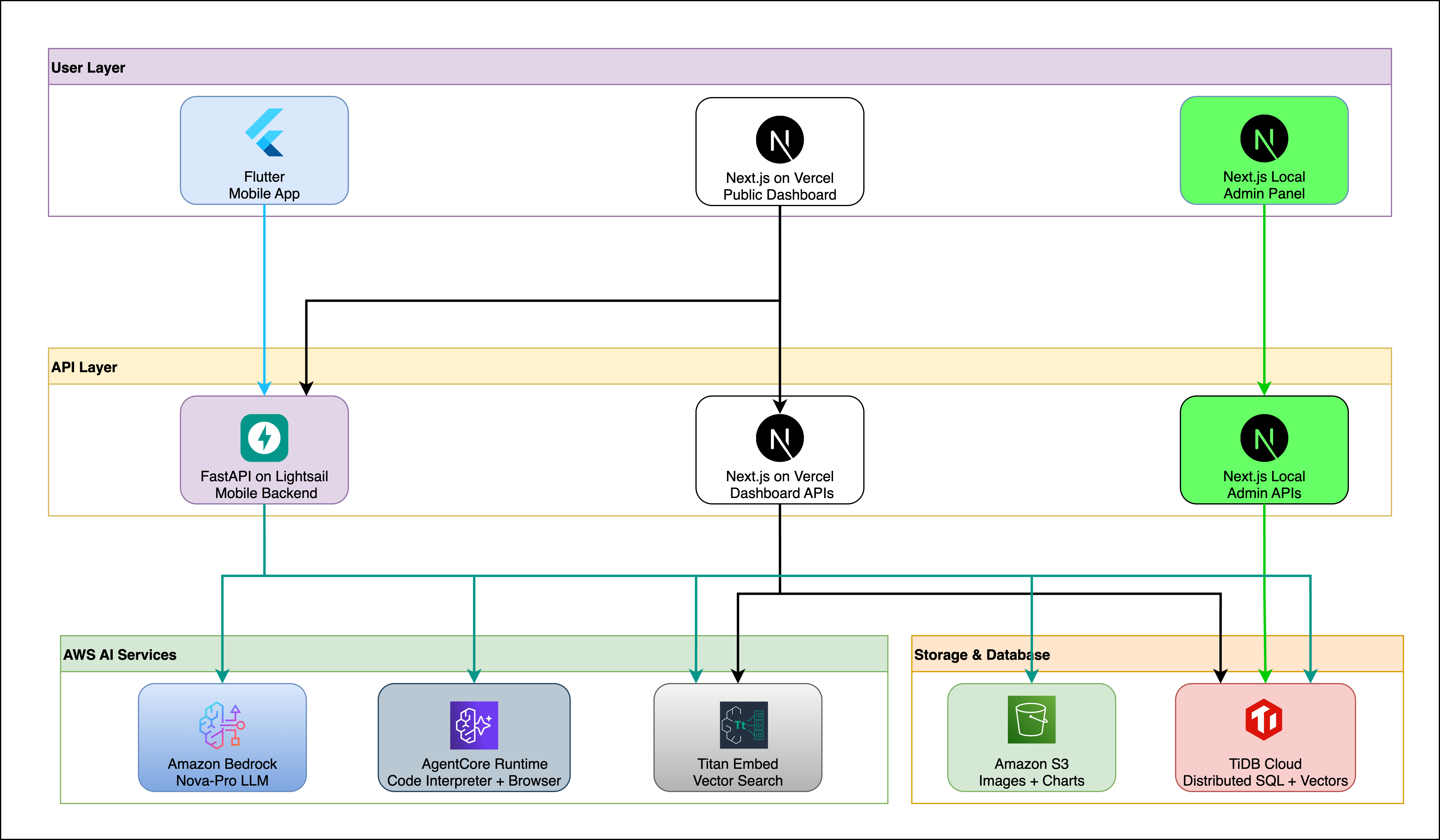The height and width of the screenshot is (840, 1440).
Task: Click the Amazon Bedrock brain icon
Action: click(x=222, y=725)
